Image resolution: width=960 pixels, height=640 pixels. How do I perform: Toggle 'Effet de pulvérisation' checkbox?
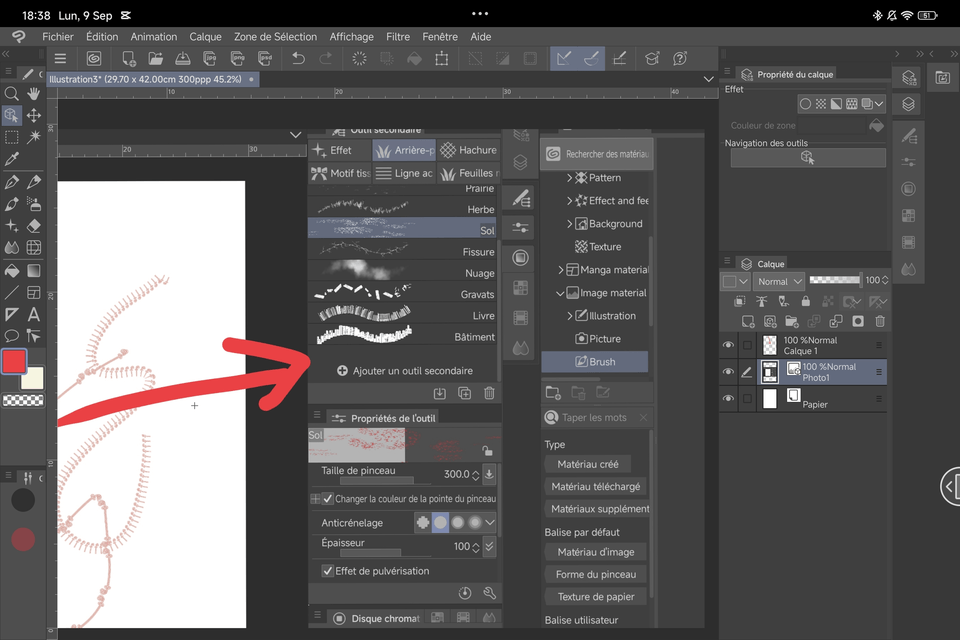click(x=328, y=571)
